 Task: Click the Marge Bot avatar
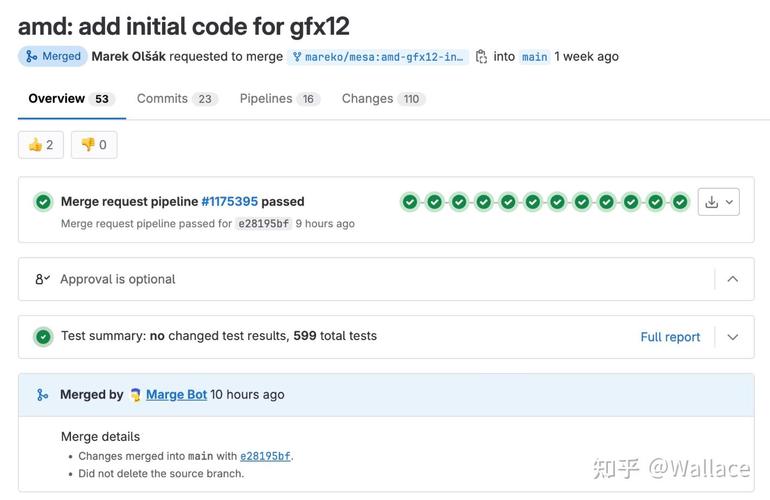[136, 394]
